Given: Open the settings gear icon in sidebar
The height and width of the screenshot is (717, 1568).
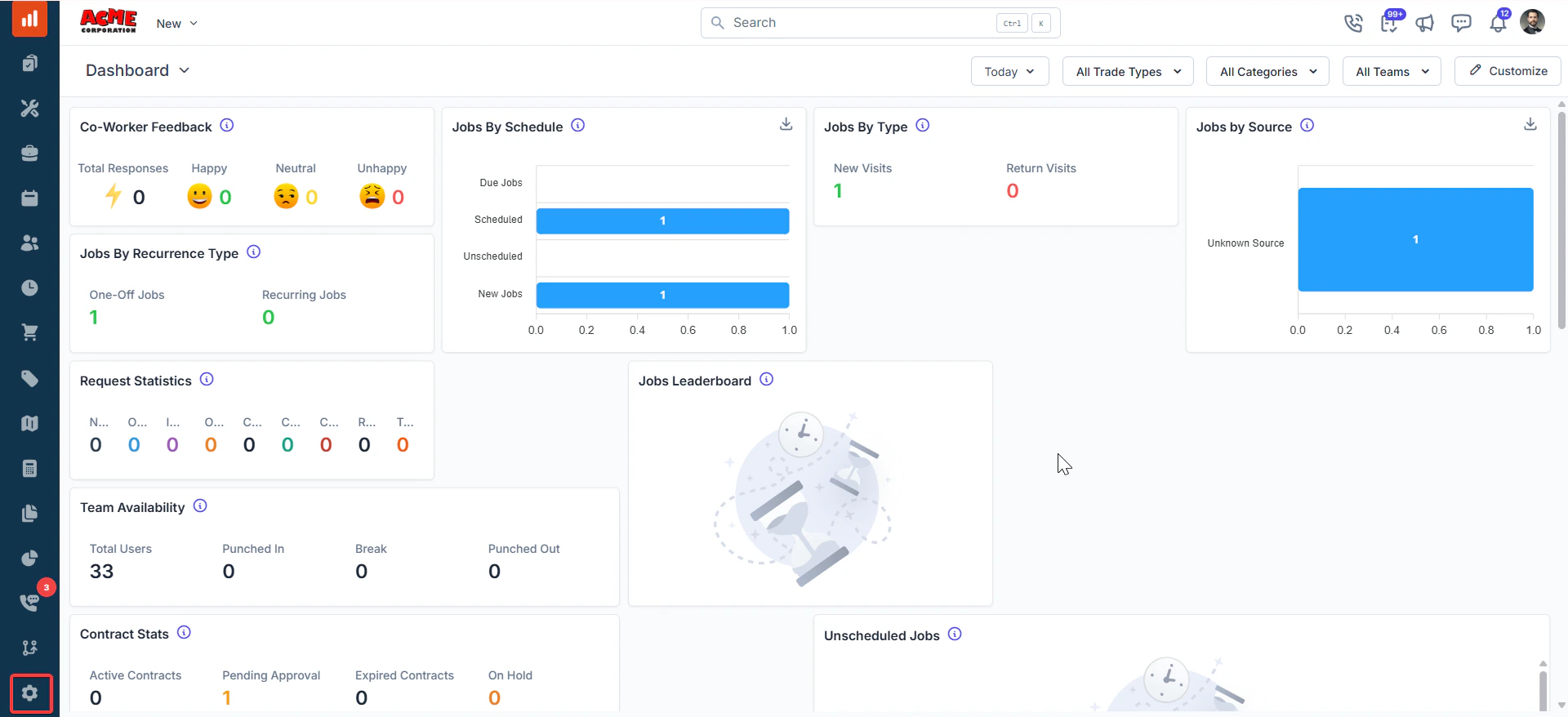Looking at the screenshot, I should pos(31,693).
